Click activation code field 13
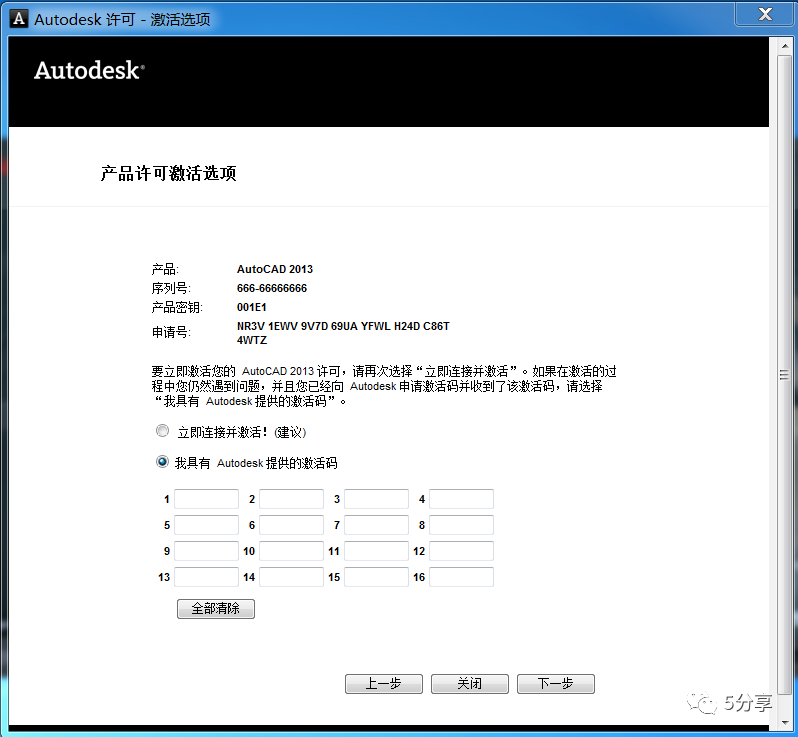798x737 pixels. 207,577
